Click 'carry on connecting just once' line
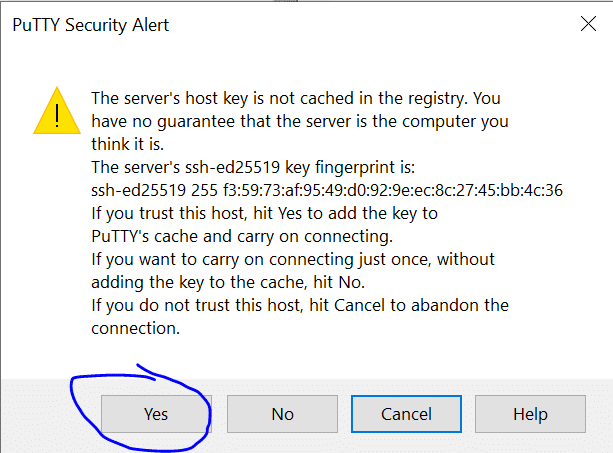 [293, 260]
